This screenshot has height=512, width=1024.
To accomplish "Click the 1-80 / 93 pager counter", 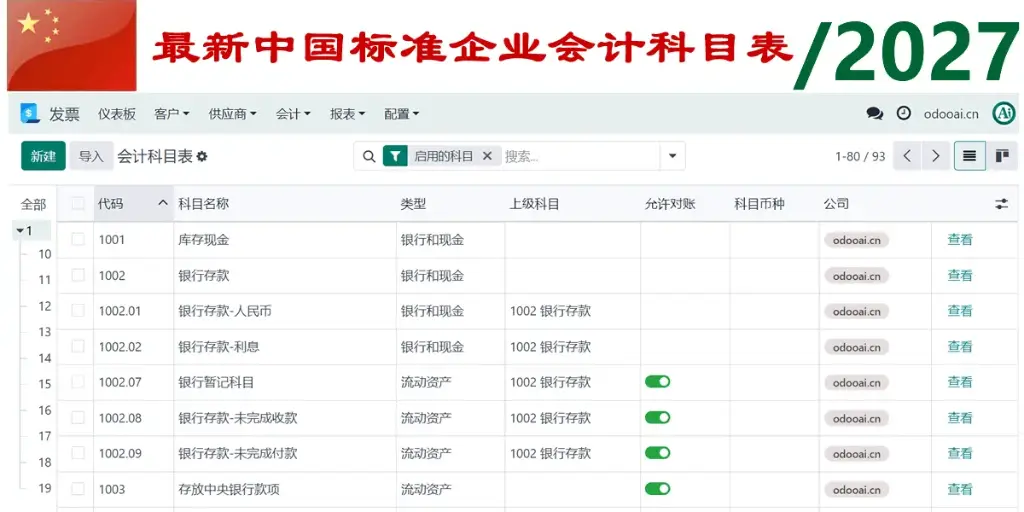I will pos(860,157).
